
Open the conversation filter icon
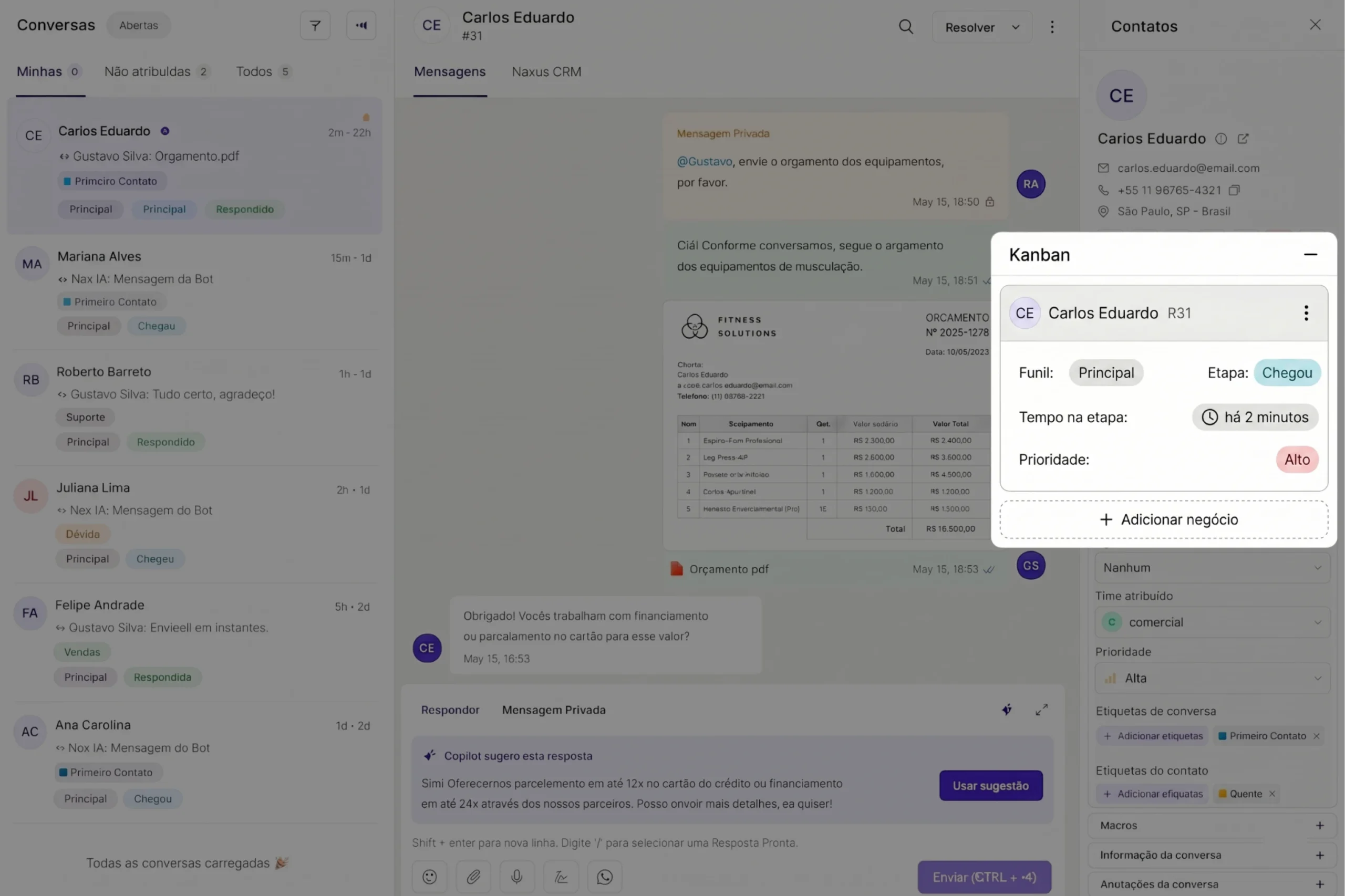(315, 26)
